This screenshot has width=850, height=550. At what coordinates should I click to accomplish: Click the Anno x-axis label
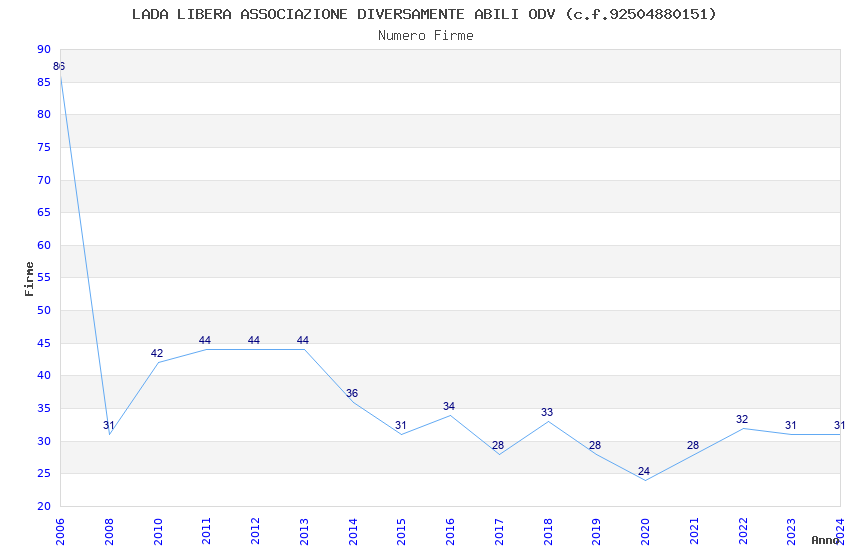(x=825, y=540)
